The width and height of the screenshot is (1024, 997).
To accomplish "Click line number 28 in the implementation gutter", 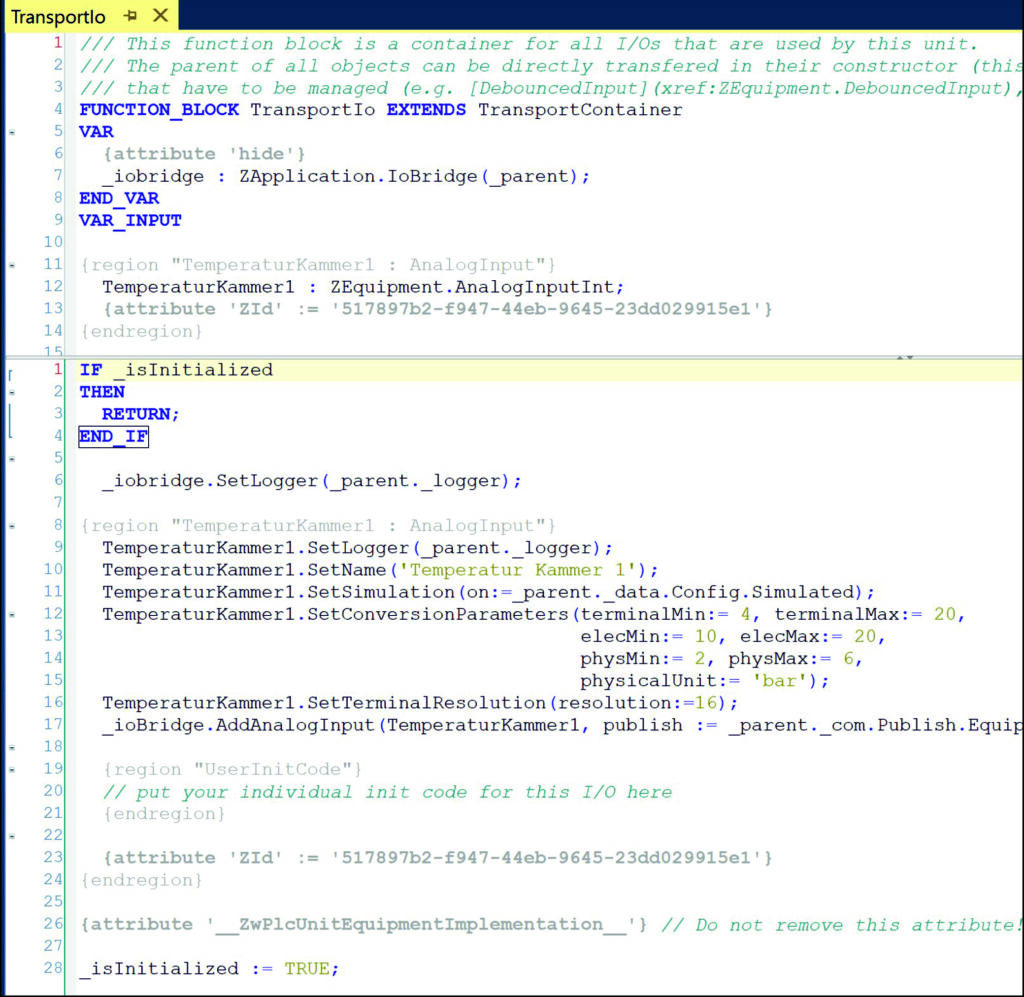I will point(53,968).
